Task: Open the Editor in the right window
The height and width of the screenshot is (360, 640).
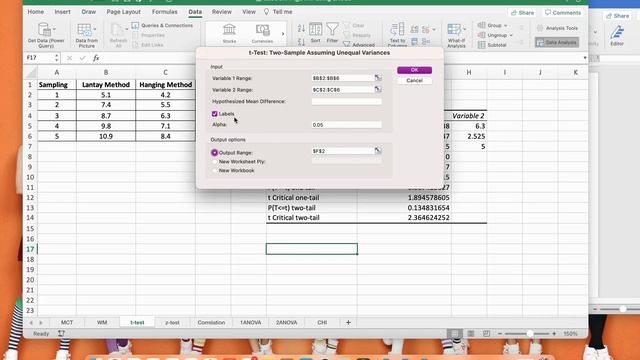Action: pyautogui.click(x=617, y=35)
